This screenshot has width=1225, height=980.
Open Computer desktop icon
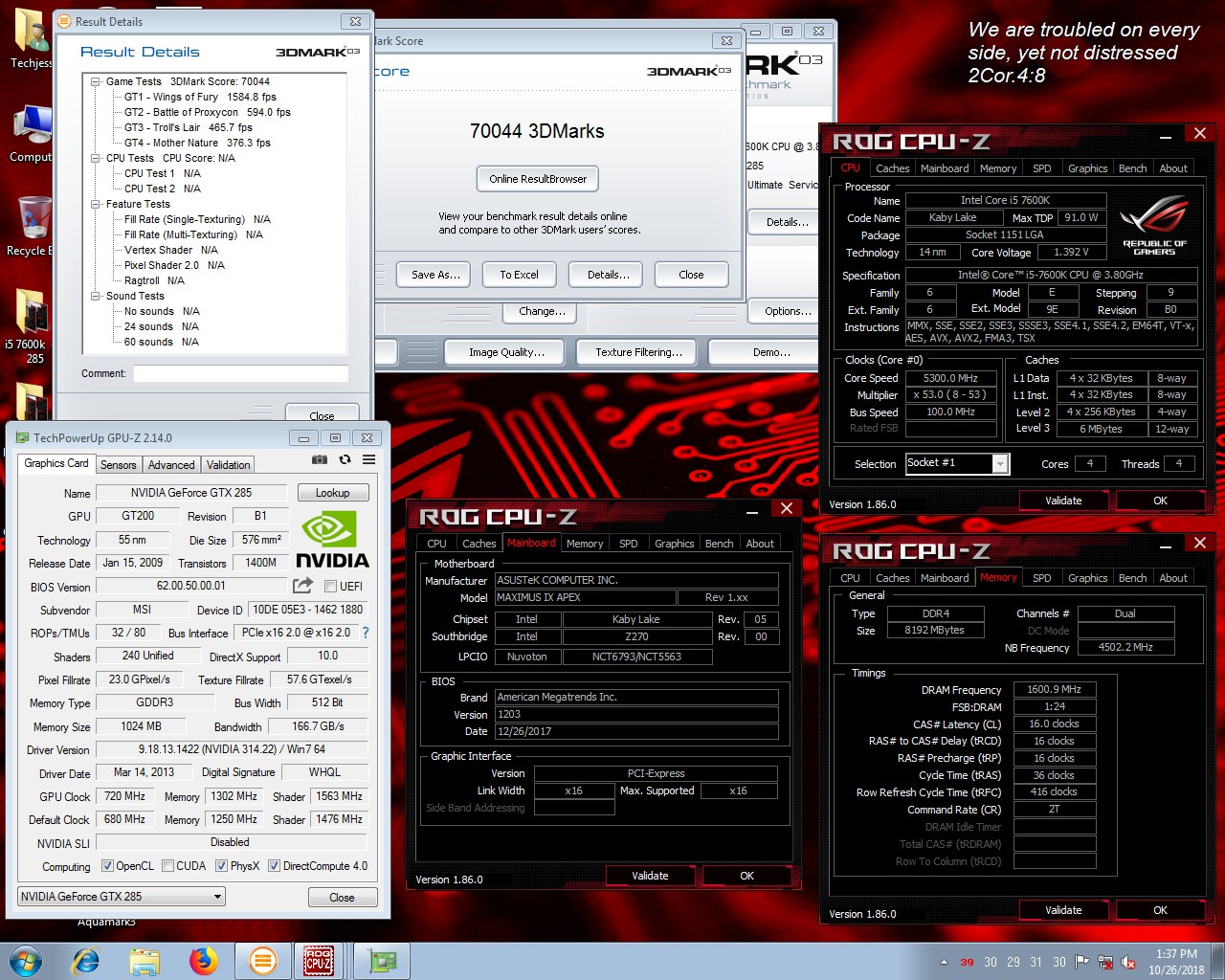pyautogui.click(x=32, y=134)
